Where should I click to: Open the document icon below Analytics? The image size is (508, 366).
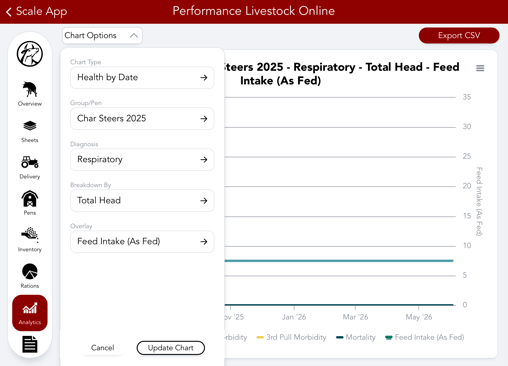point(30,344)
